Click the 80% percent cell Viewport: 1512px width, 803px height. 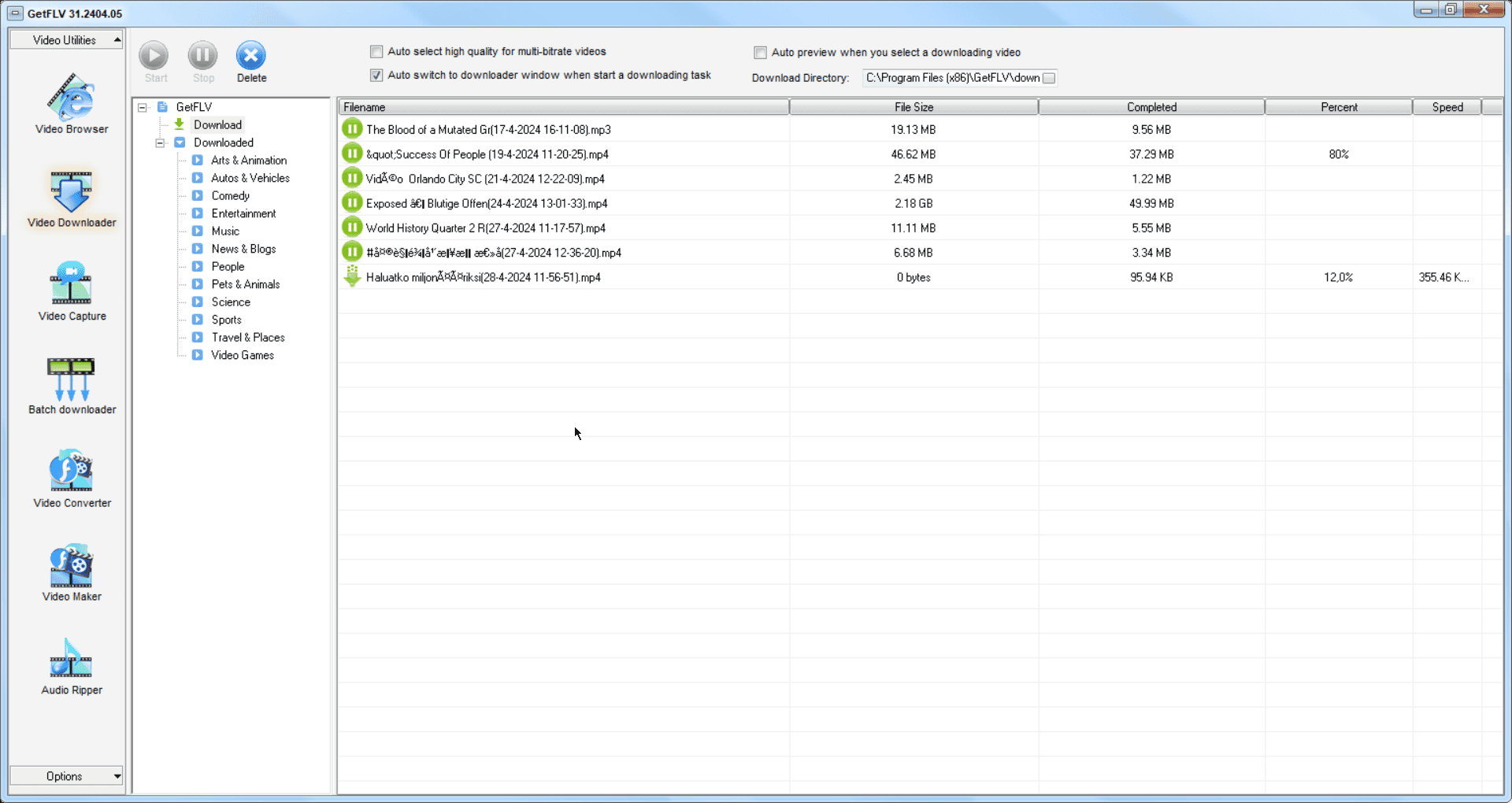[1339, 154]
